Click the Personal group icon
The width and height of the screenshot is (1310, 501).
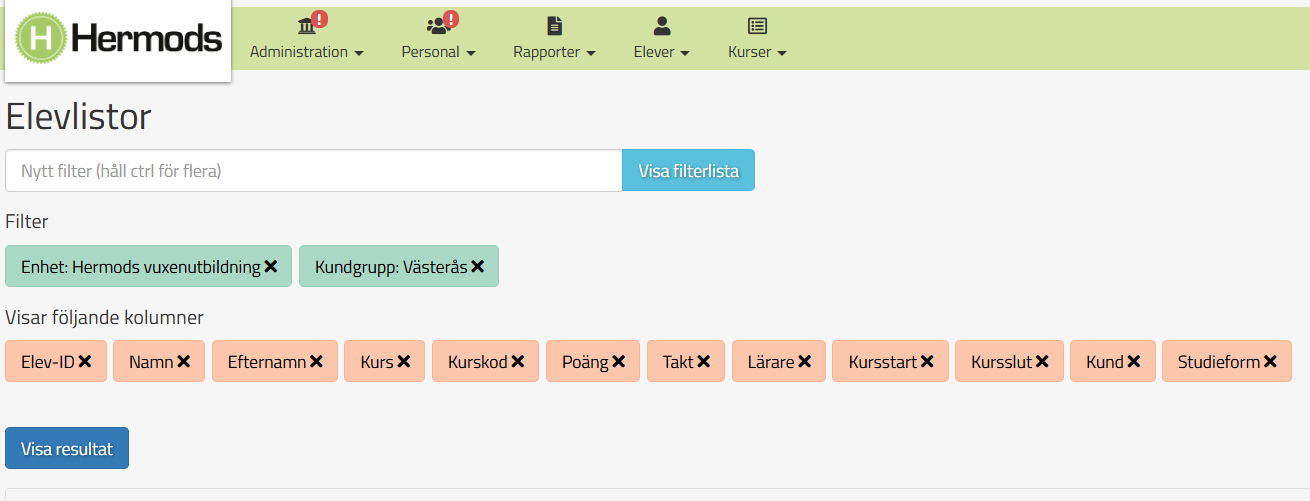[x=438, y=26]
